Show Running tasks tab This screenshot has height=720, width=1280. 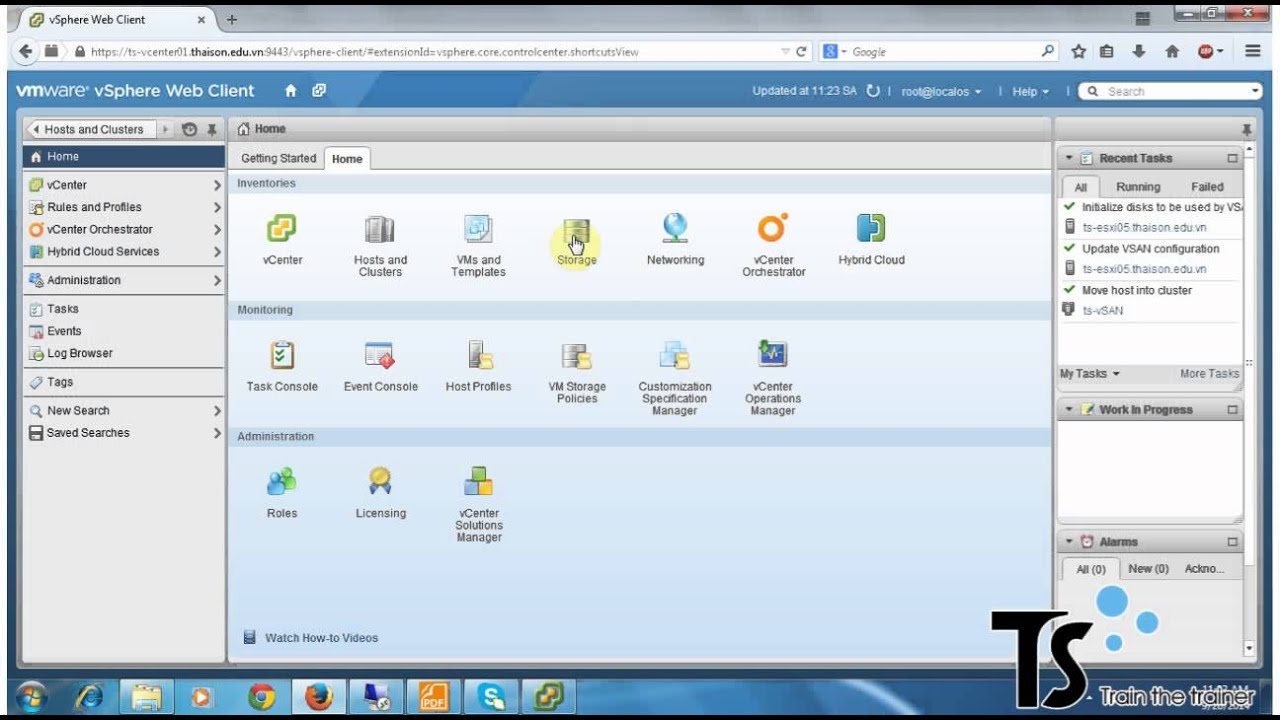(1138, 187)
